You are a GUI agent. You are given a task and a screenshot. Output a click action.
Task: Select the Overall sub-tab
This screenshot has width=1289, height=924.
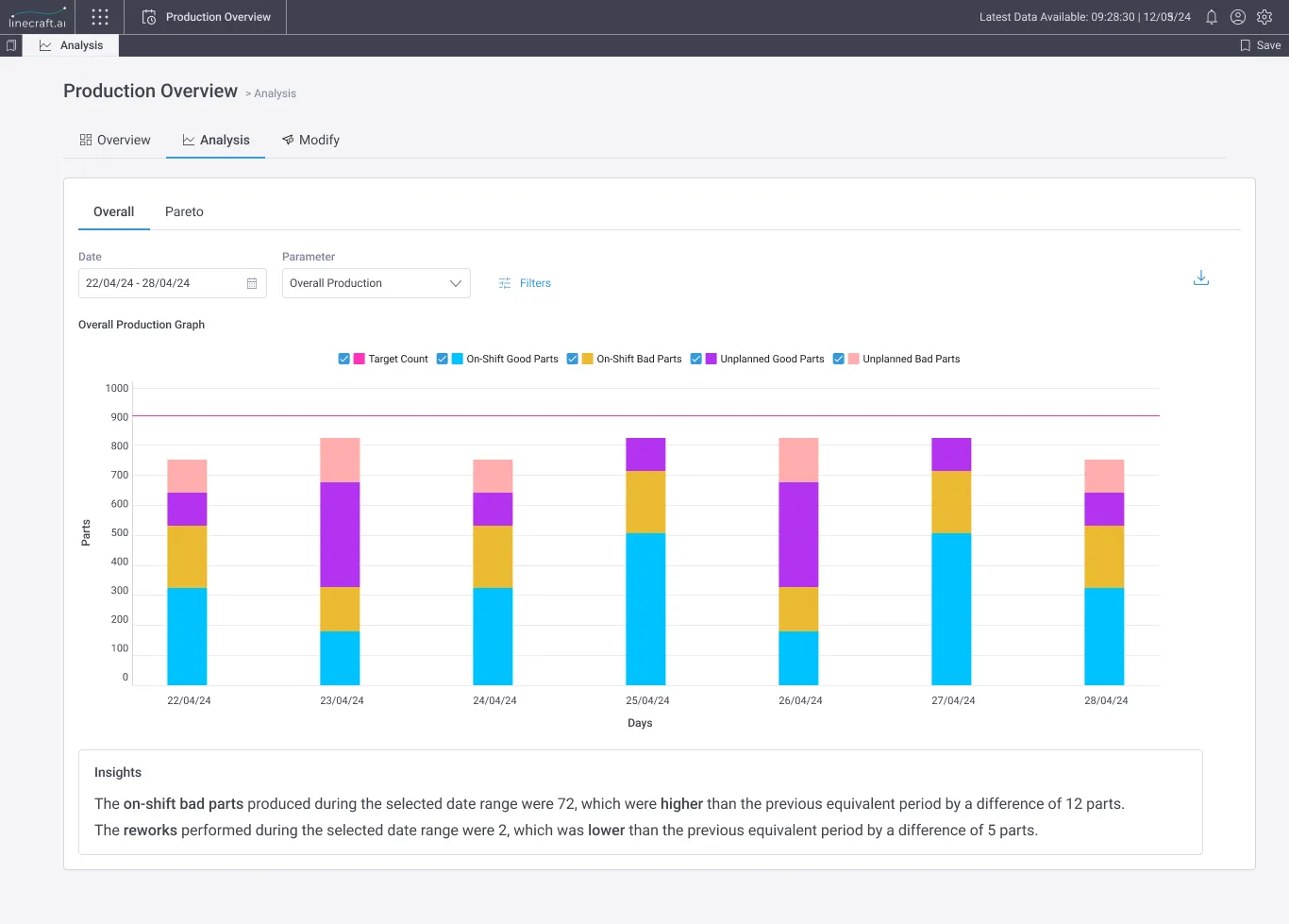click(113, 211)
